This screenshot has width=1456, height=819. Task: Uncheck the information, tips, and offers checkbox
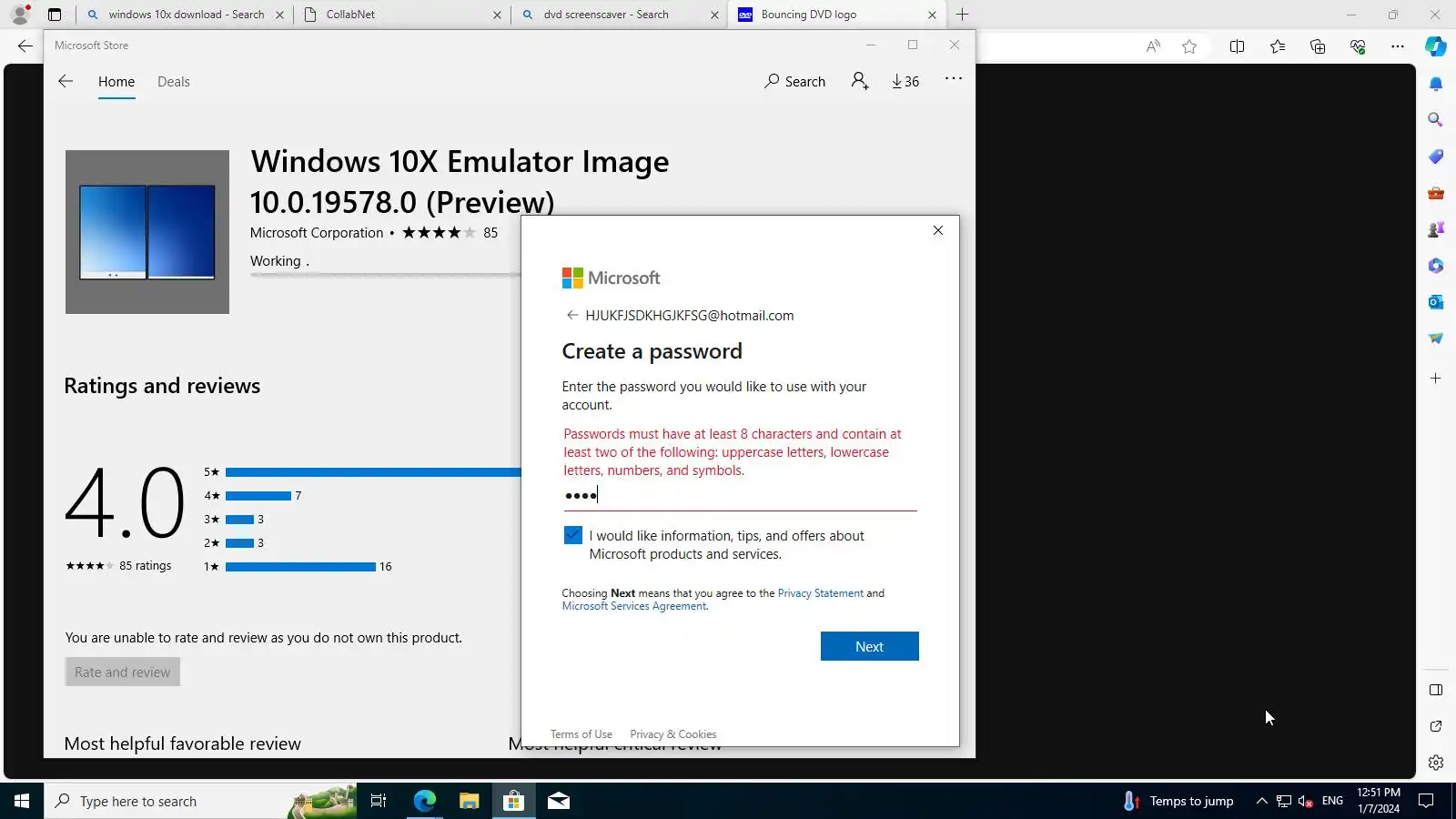572,535
